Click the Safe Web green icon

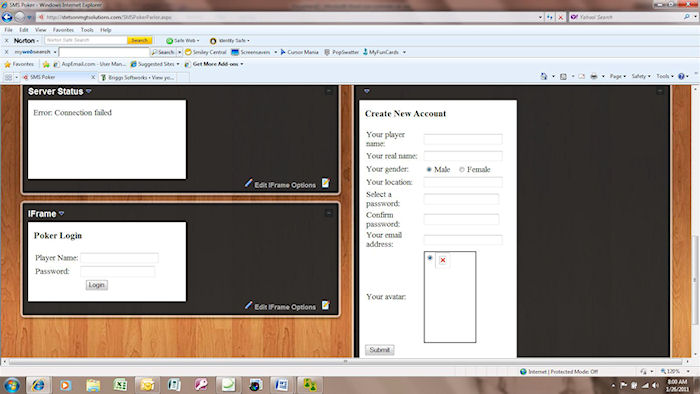169,41
